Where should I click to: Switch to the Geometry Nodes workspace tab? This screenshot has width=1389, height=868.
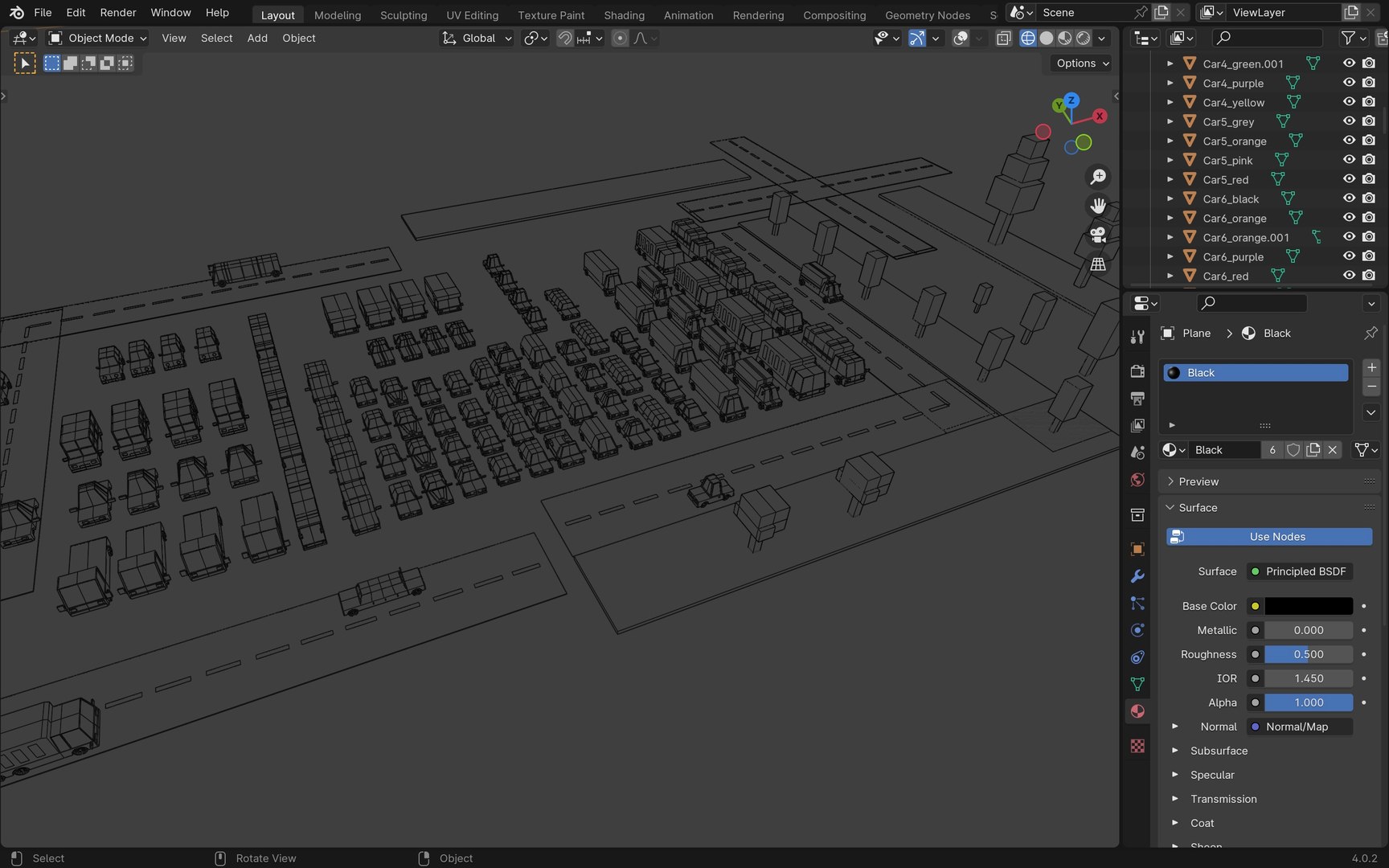coord(928,15)
